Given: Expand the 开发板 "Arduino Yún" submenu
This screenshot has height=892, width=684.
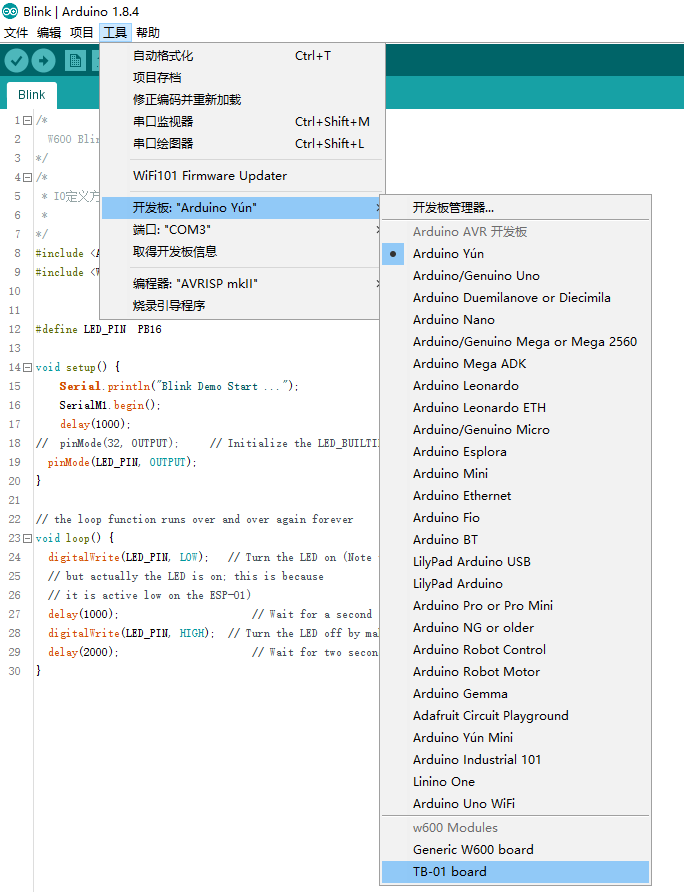Looking at the screenshot, I should coord(242,208).
